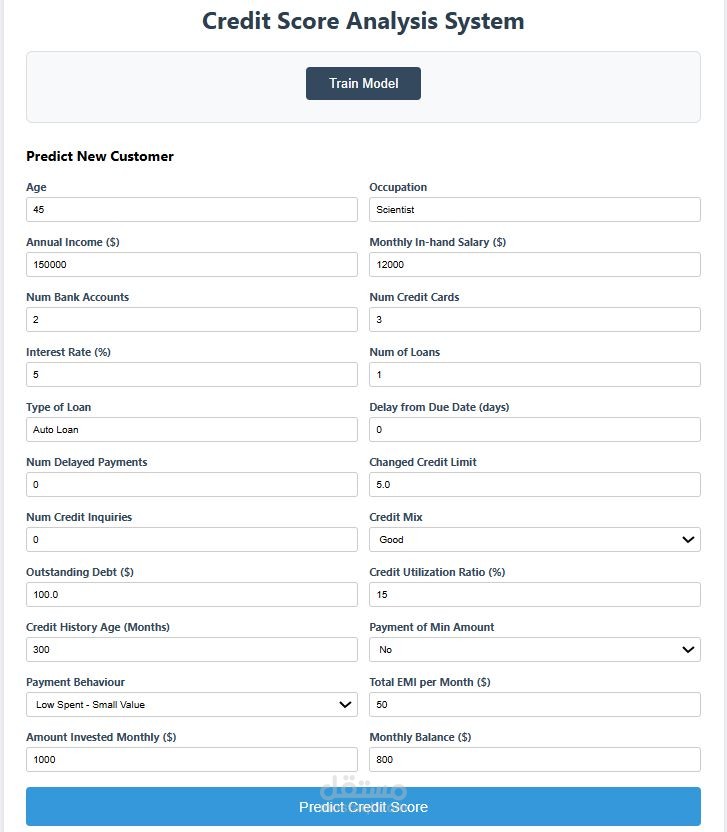Image resolution: width=727 pixels, height=832 pixels.
Task: Click the Num of Loans field
Action: tap(534, 374)
